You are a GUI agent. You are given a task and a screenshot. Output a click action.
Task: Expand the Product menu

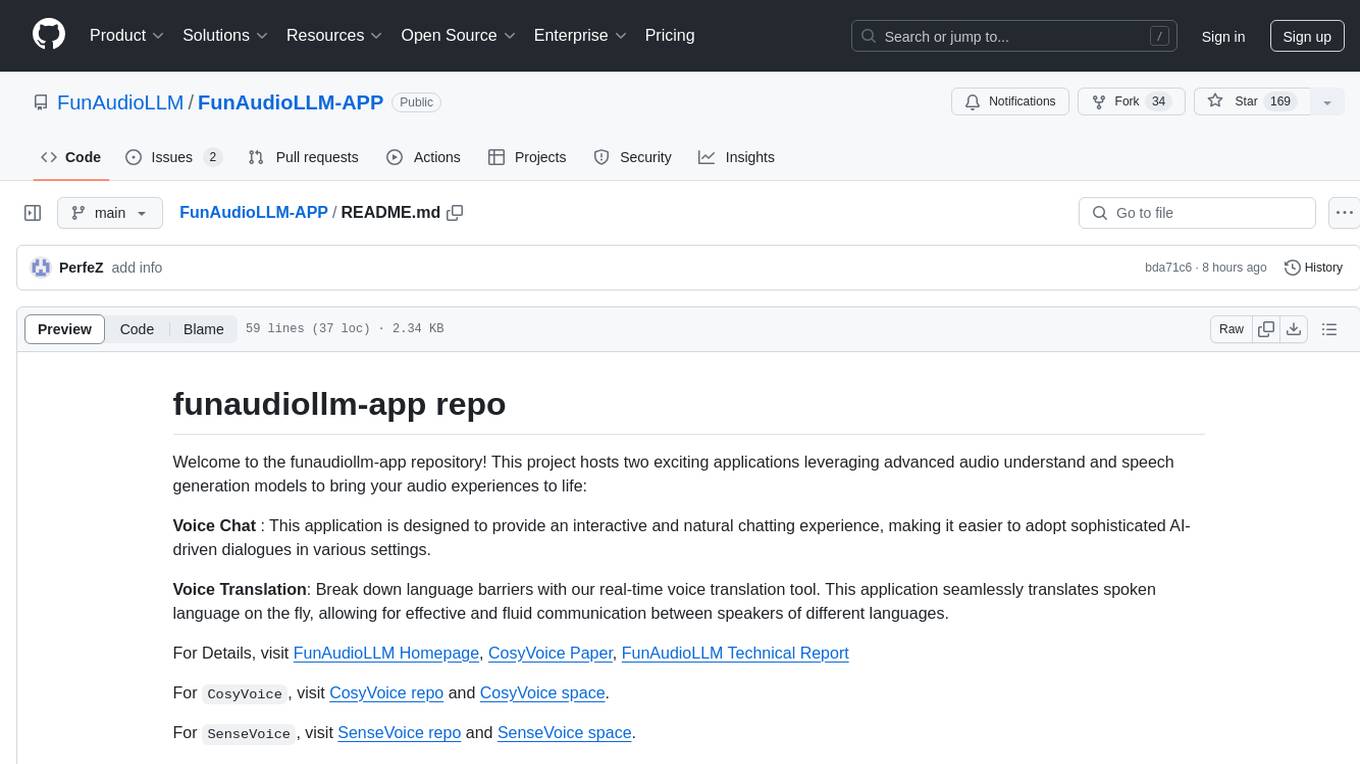click(x=127, y=35)
